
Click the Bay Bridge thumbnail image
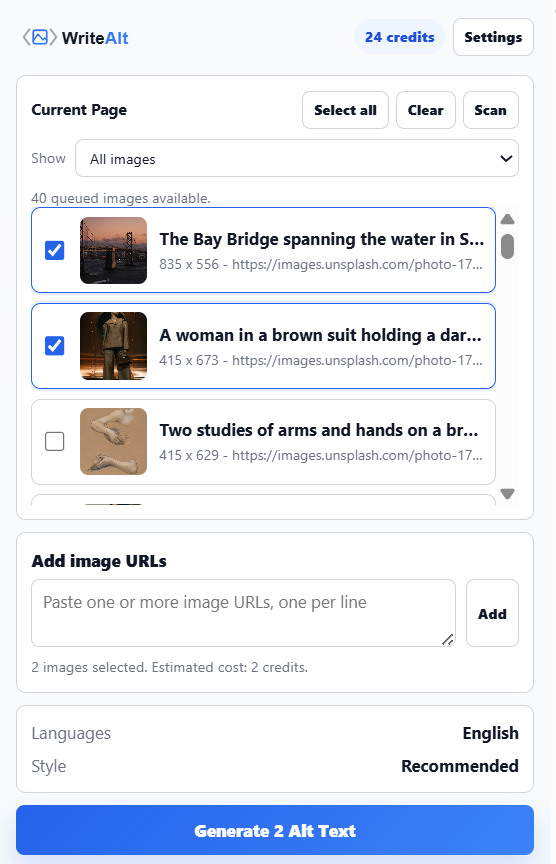(x=114, y=250)
